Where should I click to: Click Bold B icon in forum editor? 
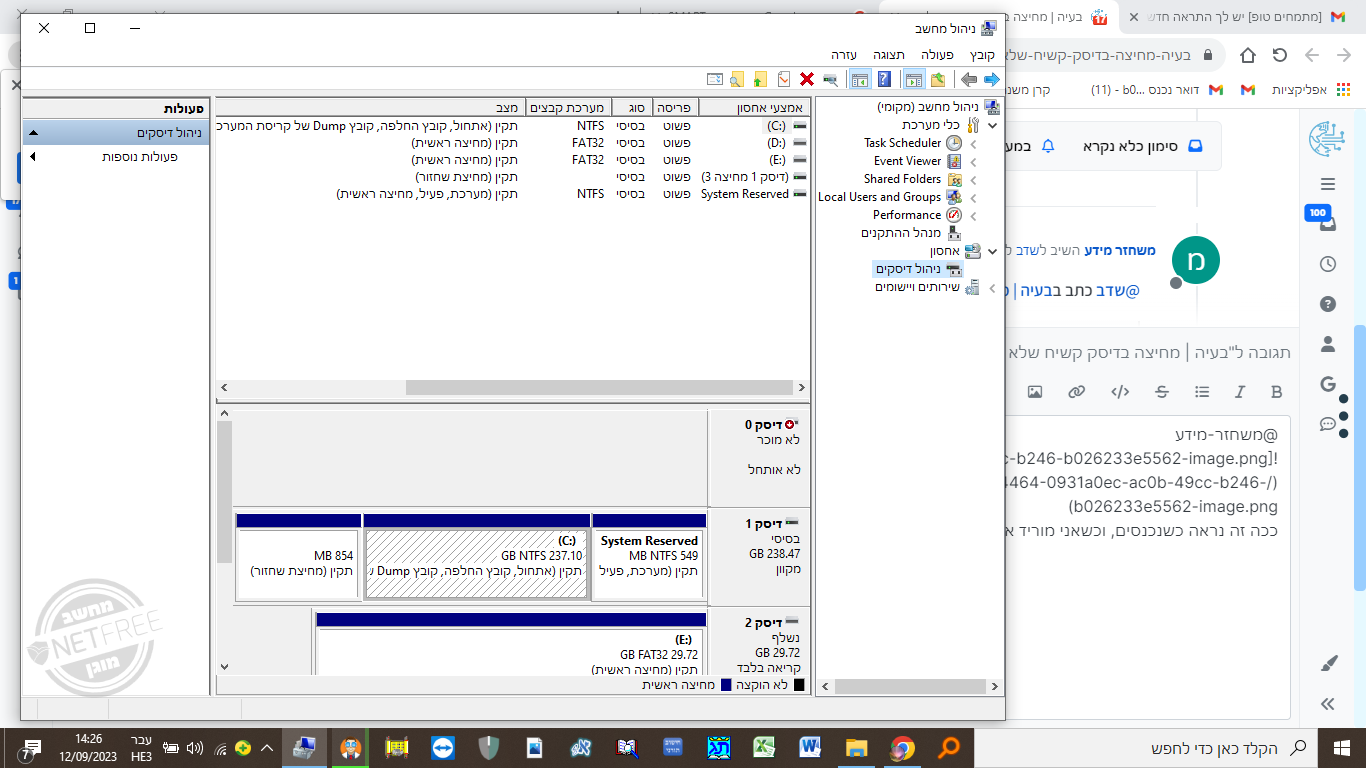point(1276,392)
